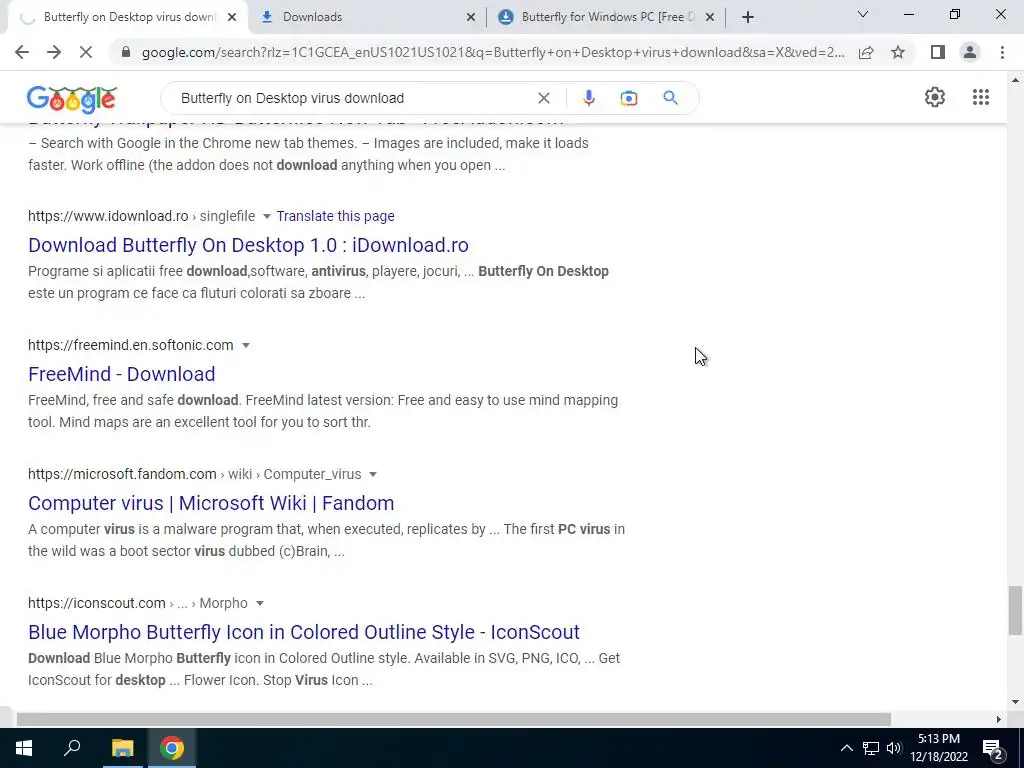Viewport: 1024px width, 768px height.
Task: Open Computer virus Microsoft Wiki Fandom result
Action: 211,503
